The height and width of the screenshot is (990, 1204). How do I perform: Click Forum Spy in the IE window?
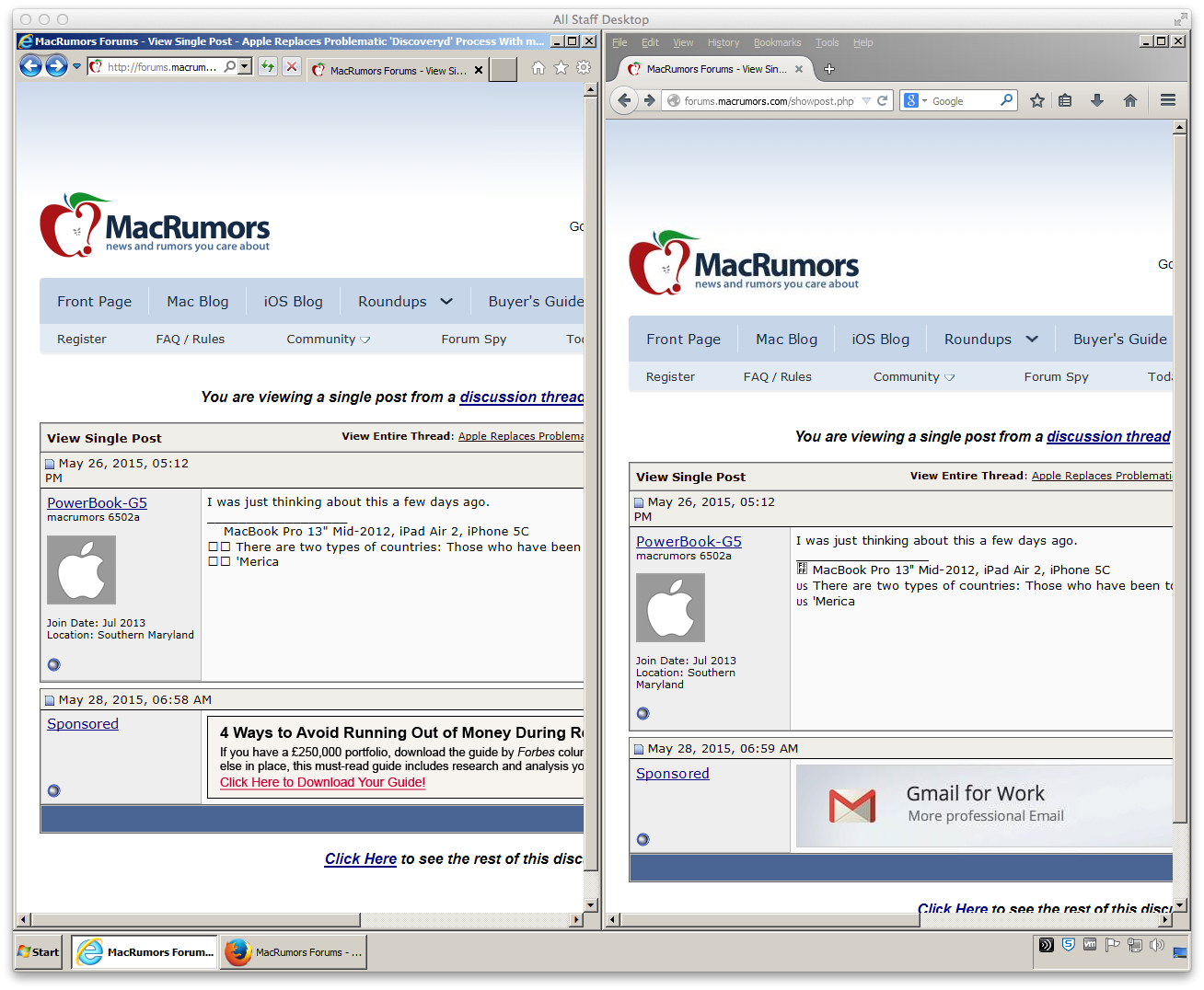[x=474, y=340]
